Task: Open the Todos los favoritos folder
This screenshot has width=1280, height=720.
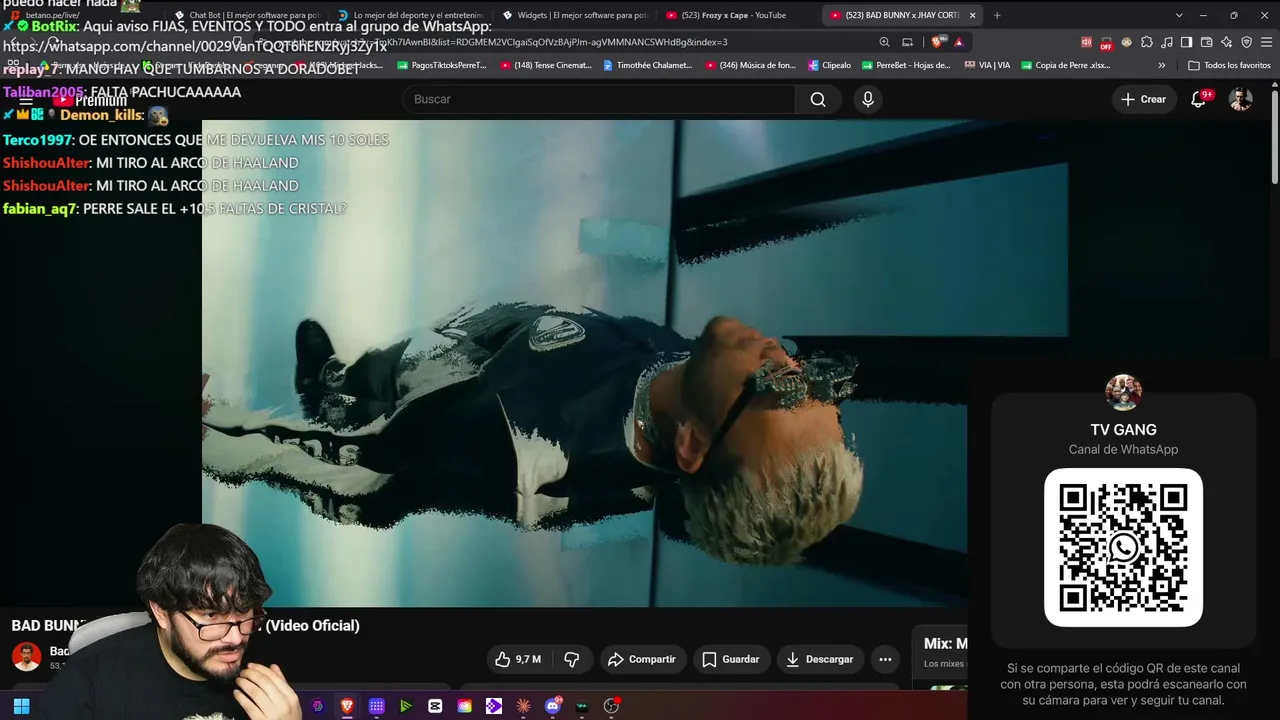Action: pyautogui.click(x=1229, y=65)
